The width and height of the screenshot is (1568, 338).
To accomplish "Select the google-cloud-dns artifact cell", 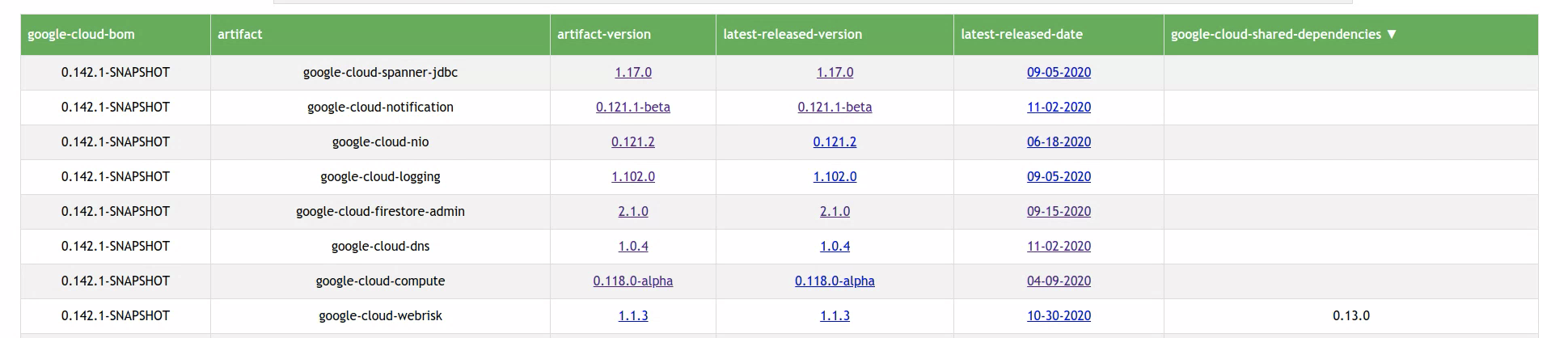I will [380, 246].
